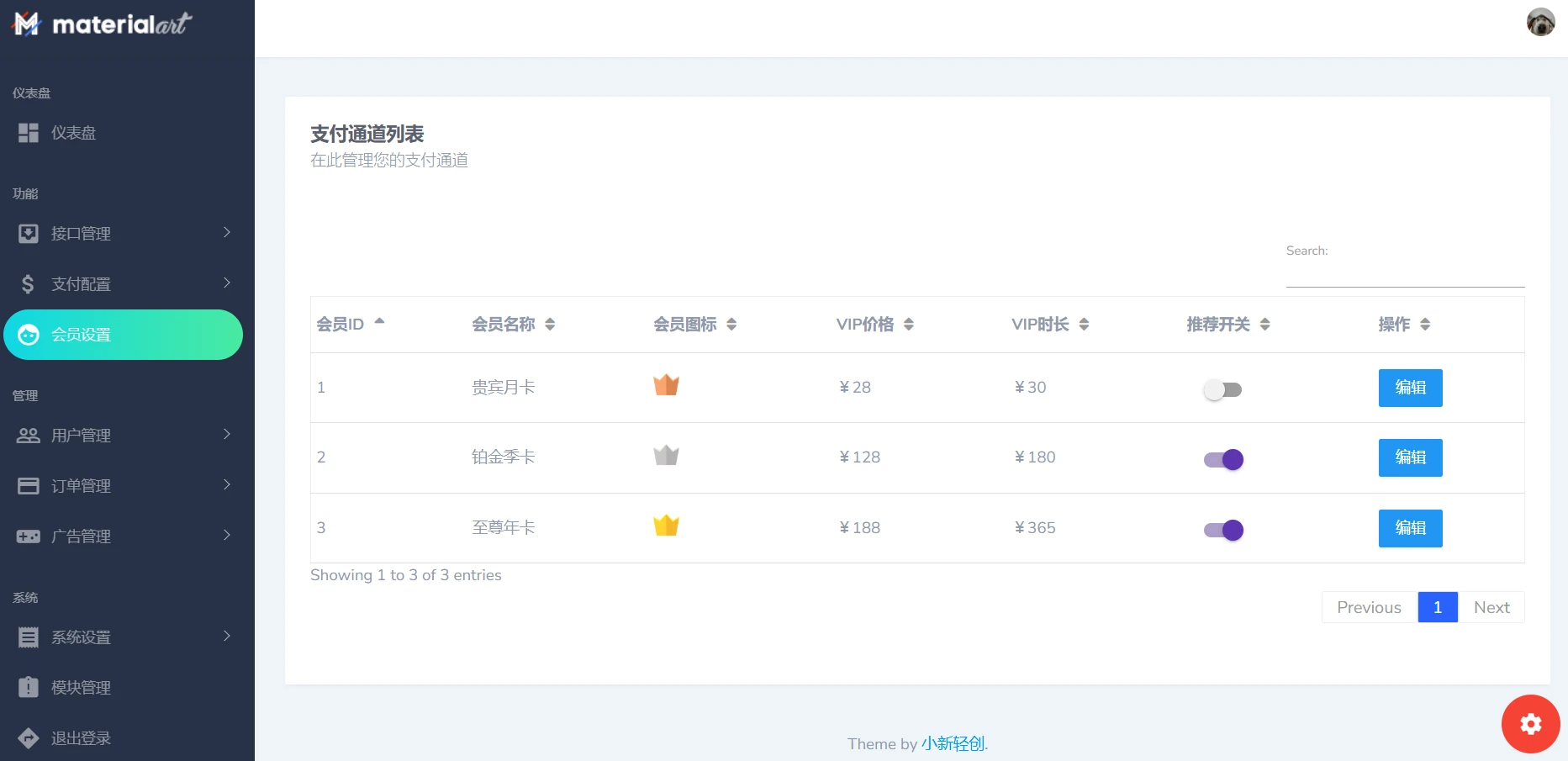1568x761 pixels.
Task: Disable the 推荐开关 toggle for 铂金季卡
Action: tap(1223, 459)
